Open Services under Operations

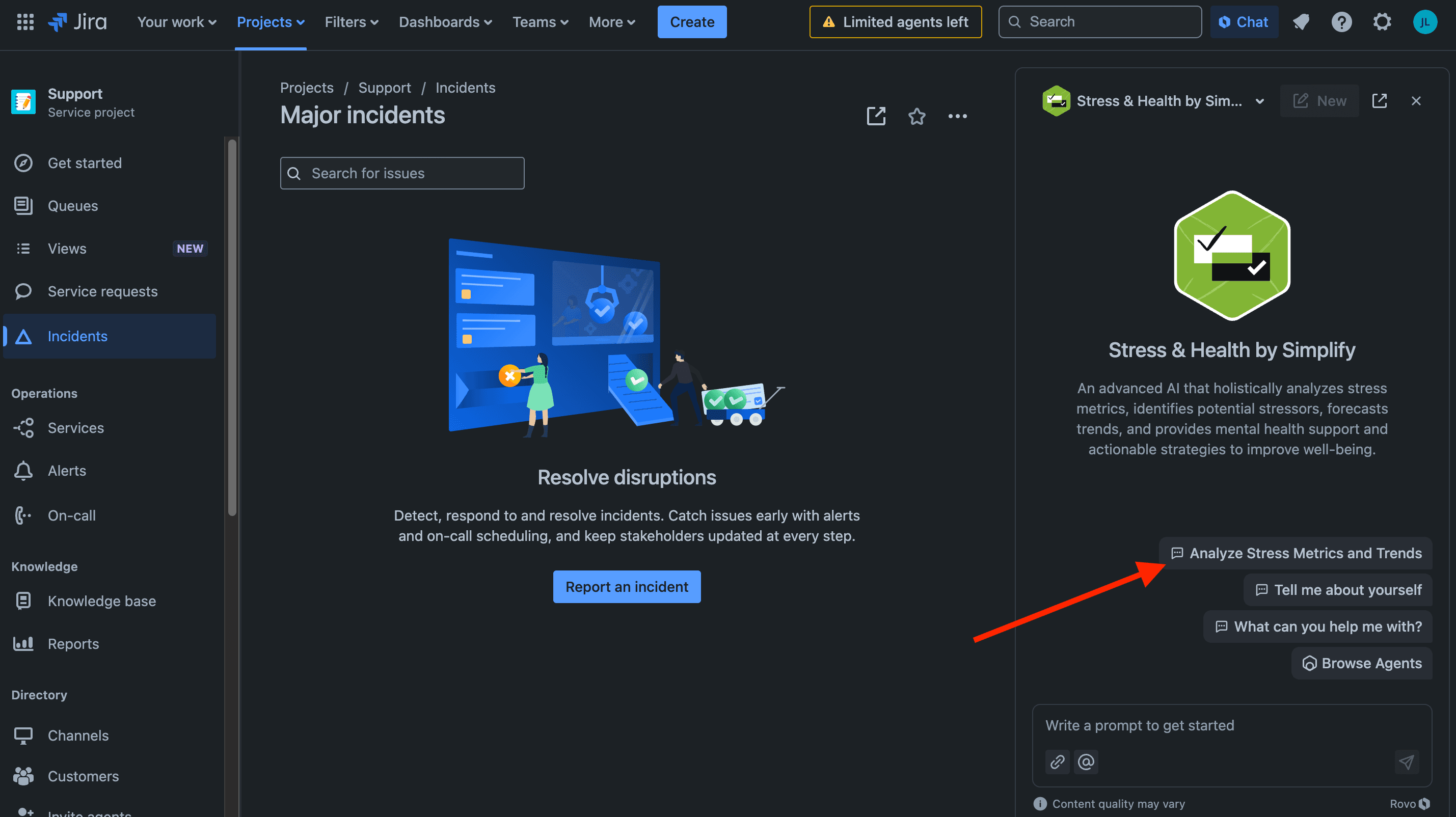click(110, 428)
